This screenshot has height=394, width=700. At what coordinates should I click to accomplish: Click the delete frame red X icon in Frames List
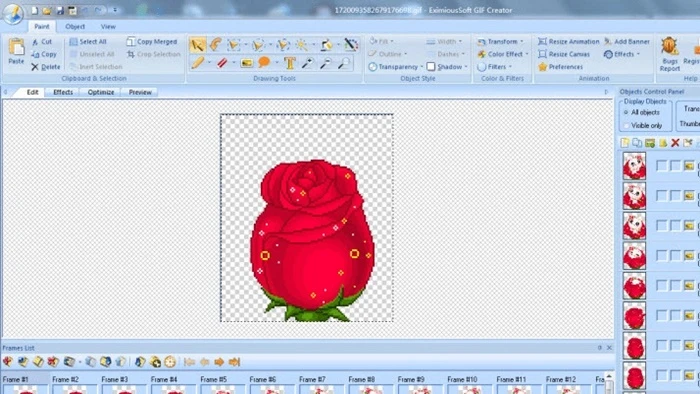[x=53, y=361]
